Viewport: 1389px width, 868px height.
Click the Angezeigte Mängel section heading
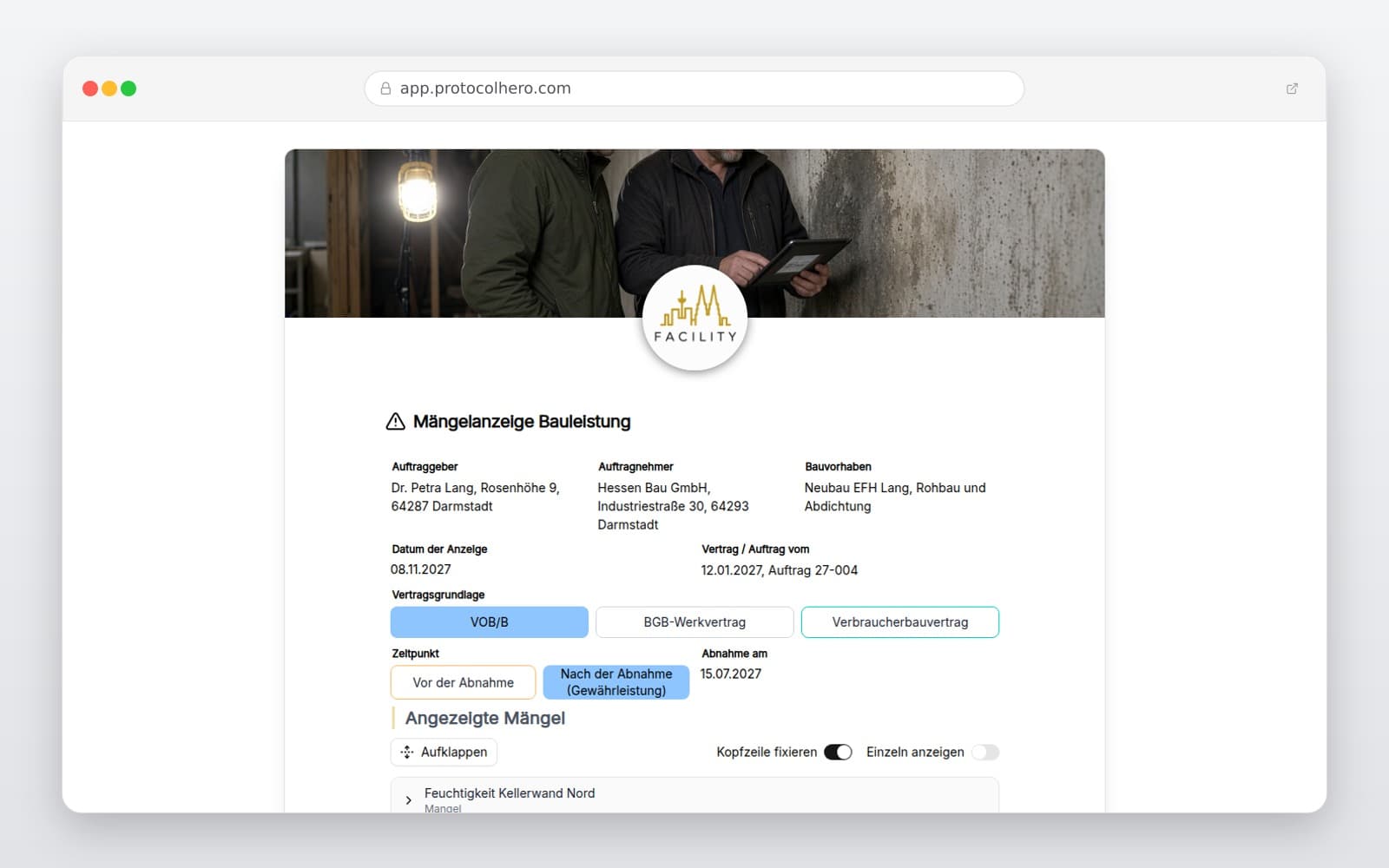485,719
